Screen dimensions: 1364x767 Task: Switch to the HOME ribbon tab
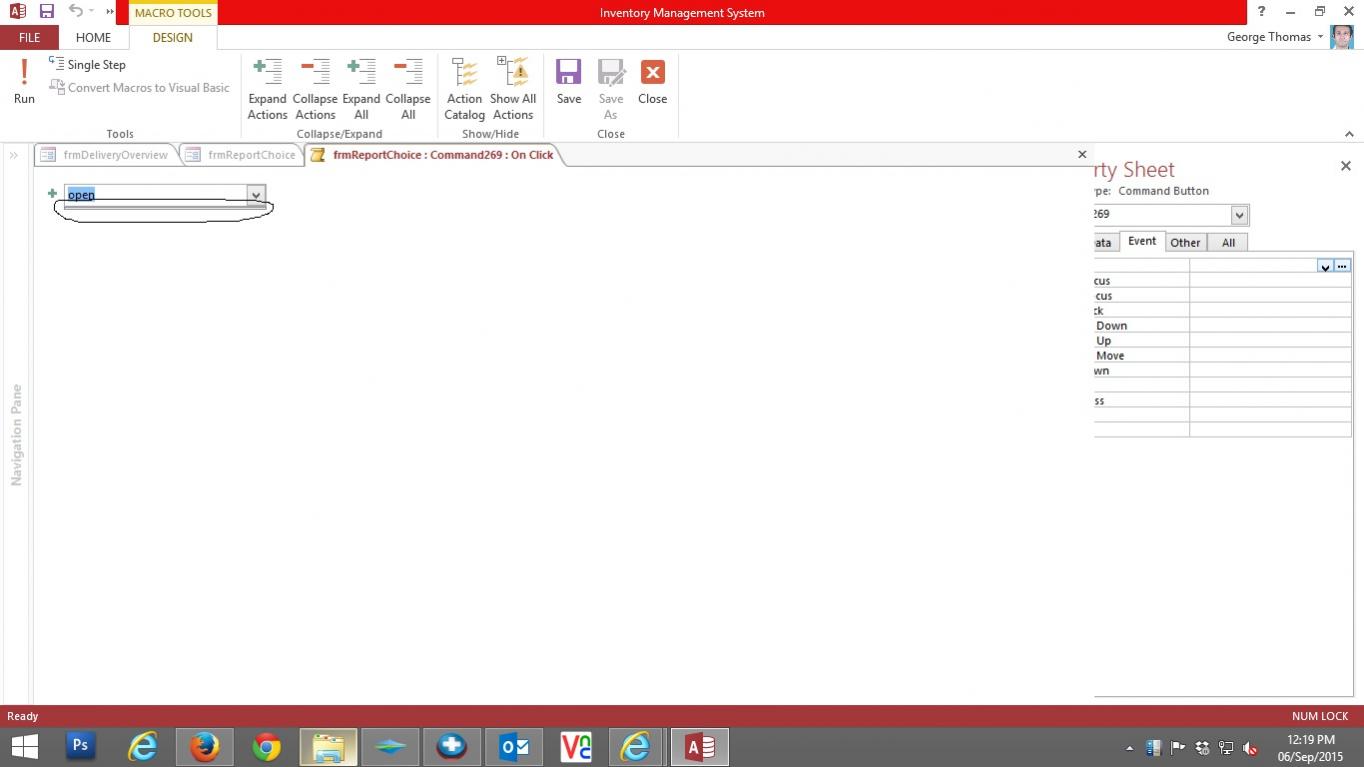point(93,37)
